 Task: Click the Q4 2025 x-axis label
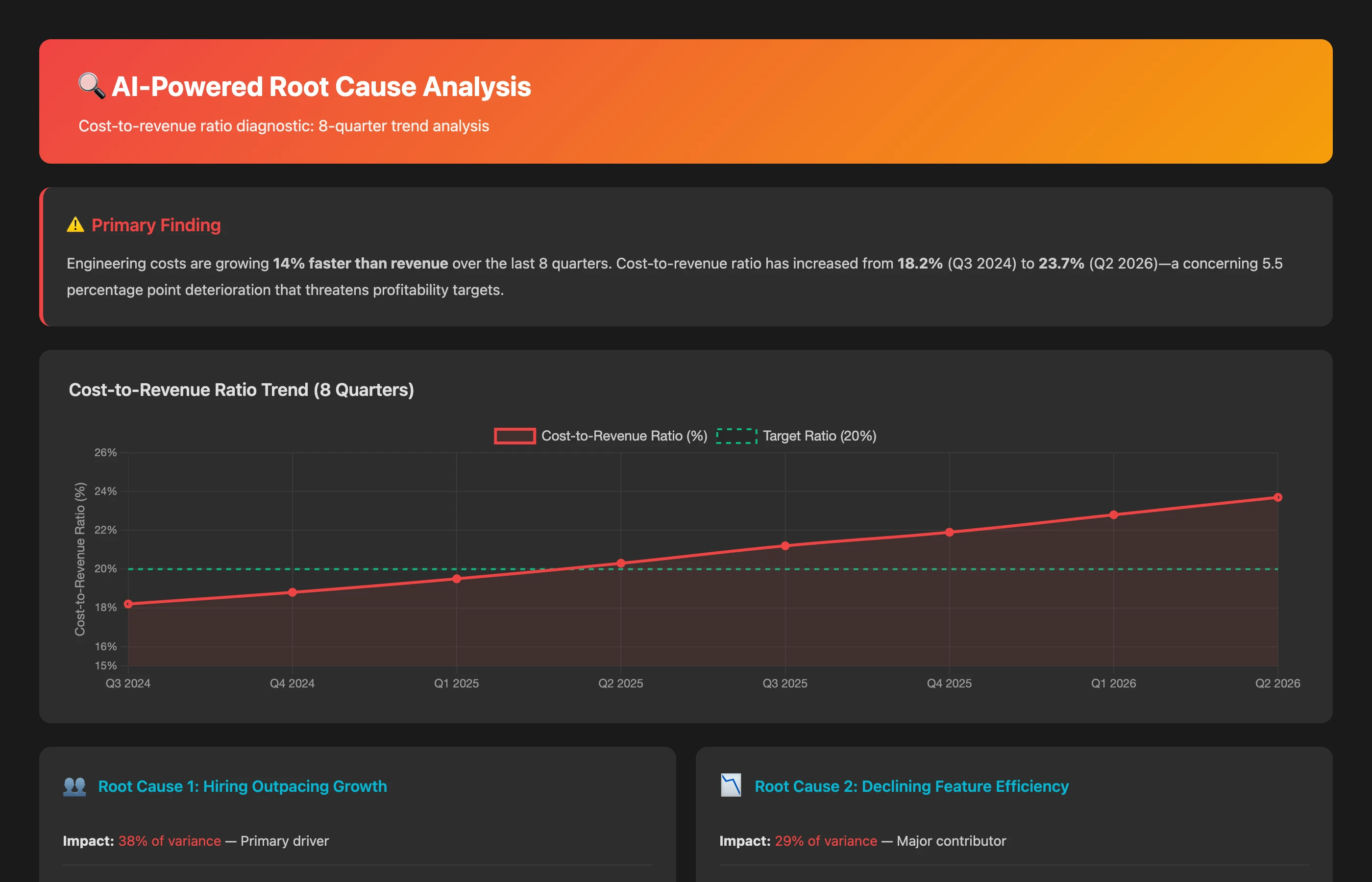950,683
